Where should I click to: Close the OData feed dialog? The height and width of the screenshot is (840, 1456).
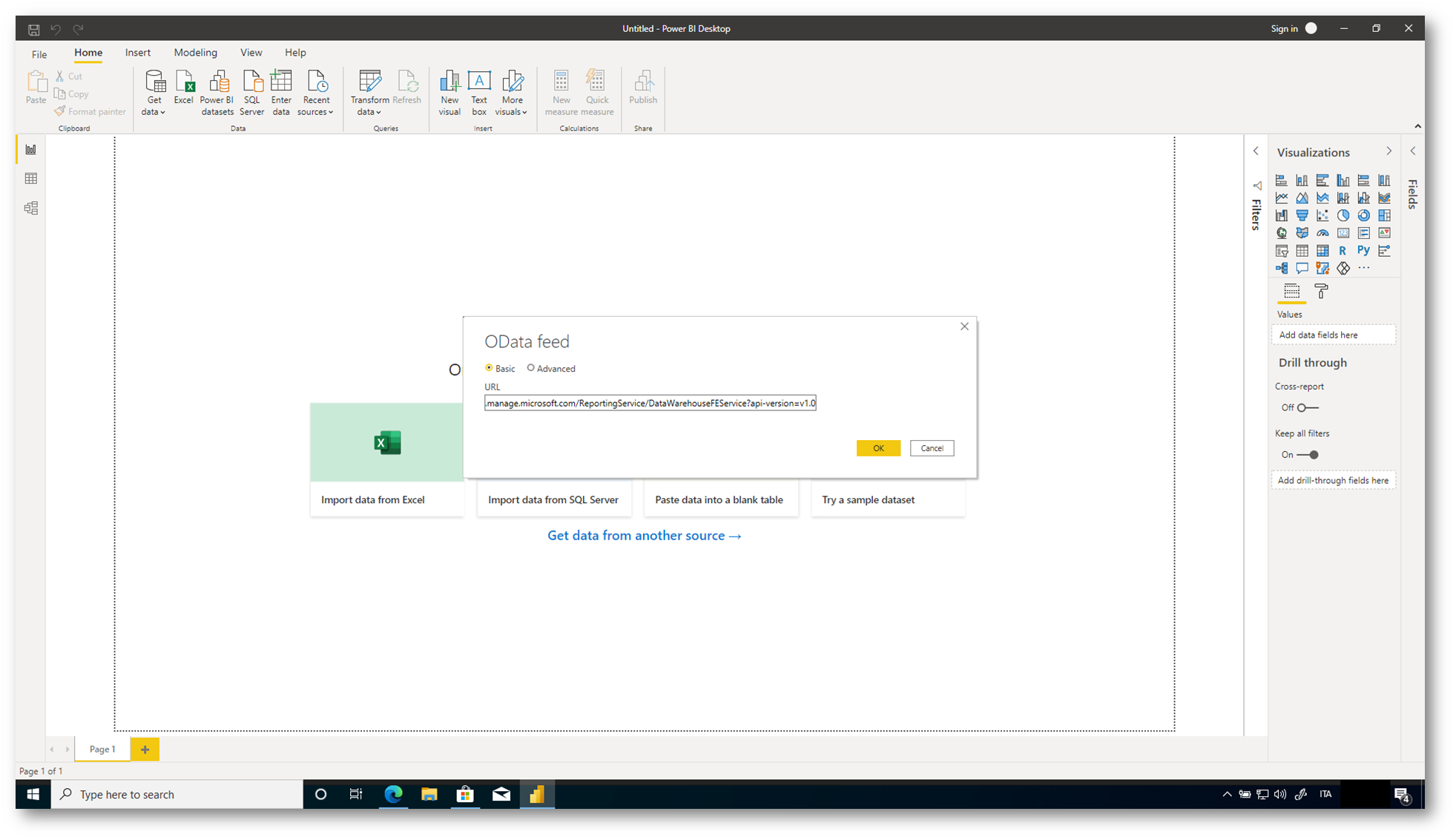pos(964,327)
